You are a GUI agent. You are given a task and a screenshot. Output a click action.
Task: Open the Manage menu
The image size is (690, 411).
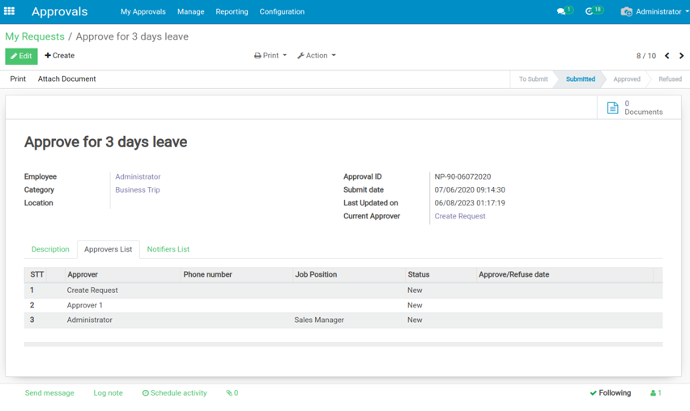click(x=191, y=12)
